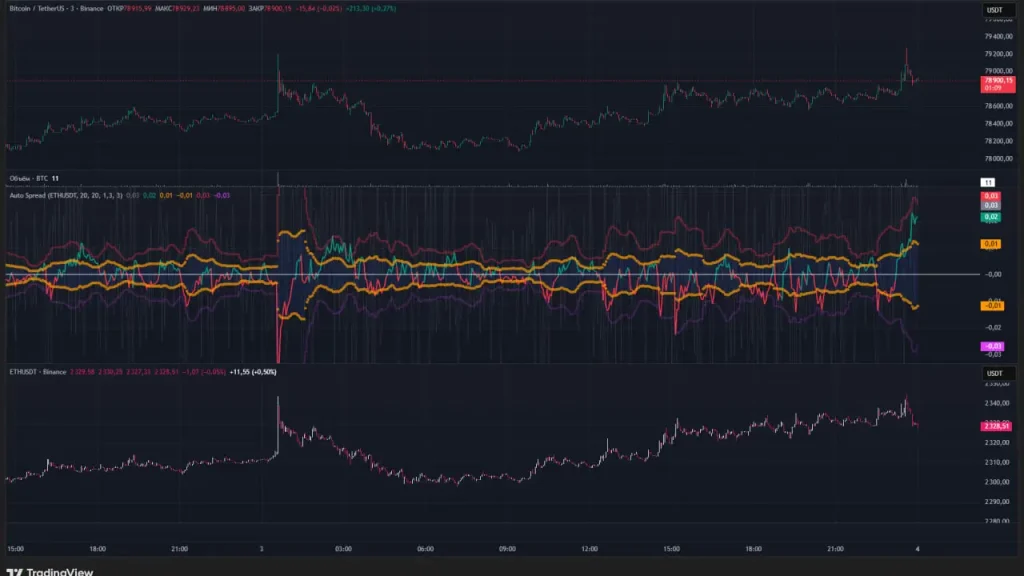Click the orange −0,01 spread axis label
Image resolution: width=1024 pixels, height=576 pixels.
coord(992,305)
